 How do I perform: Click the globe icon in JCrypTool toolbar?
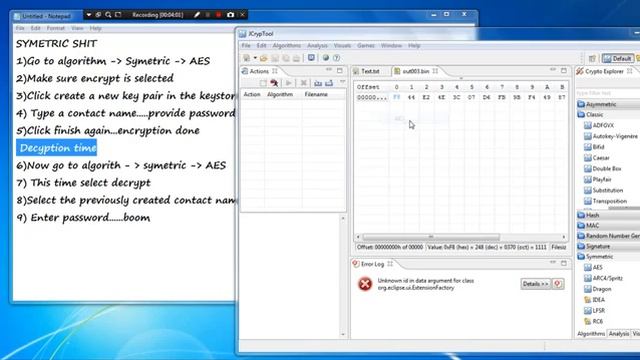click(326, 58)
